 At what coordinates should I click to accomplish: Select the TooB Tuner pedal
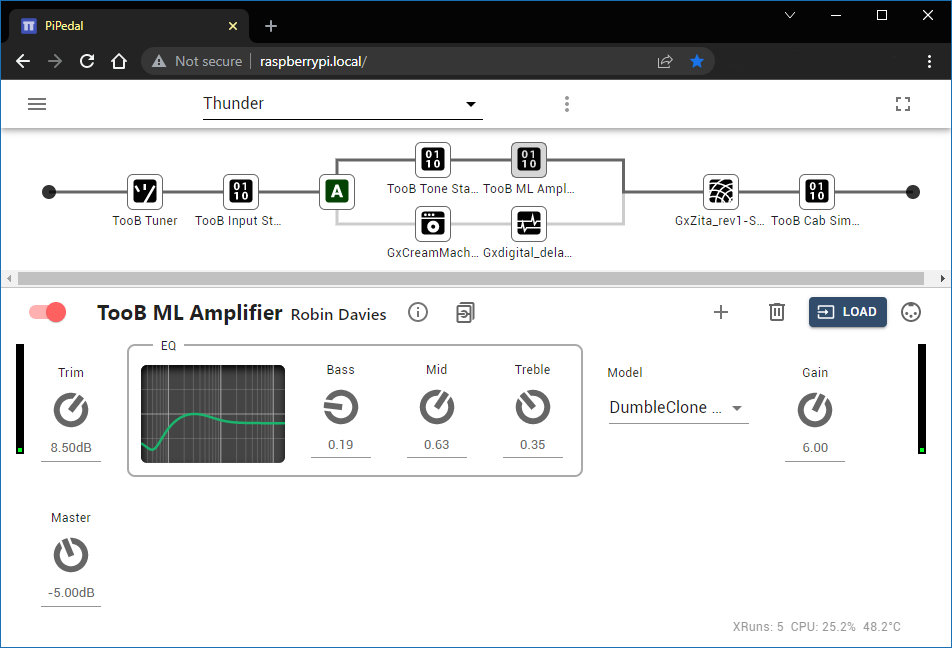click(x=145, y=192)
